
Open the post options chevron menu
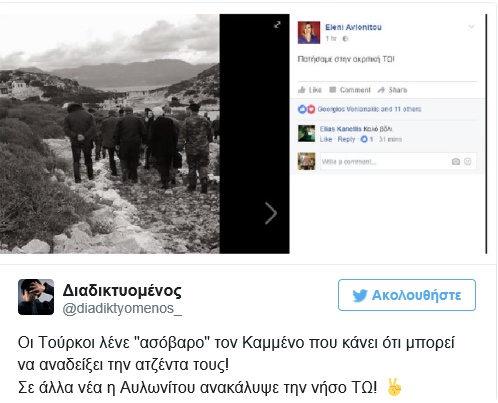pyautogui.click(x=471, y=27)
